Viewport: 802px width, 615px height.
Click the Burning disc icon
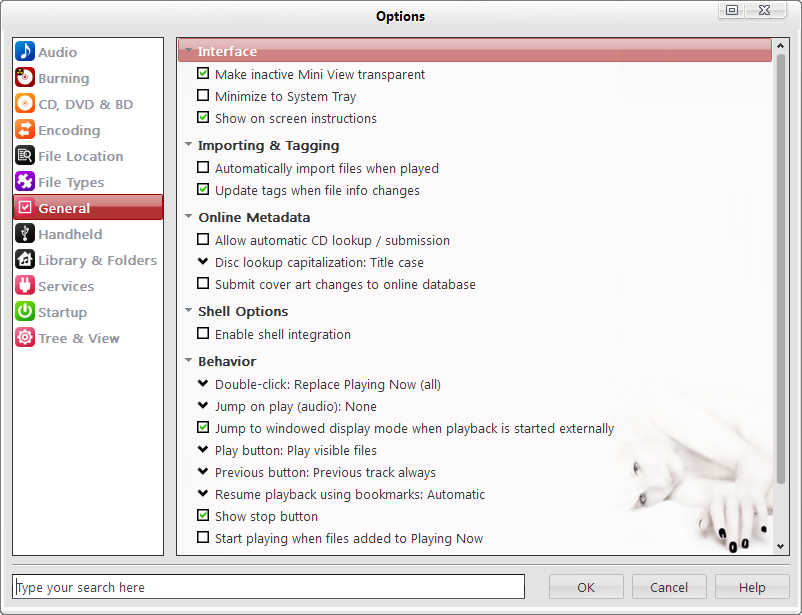(x=25, y=77)
